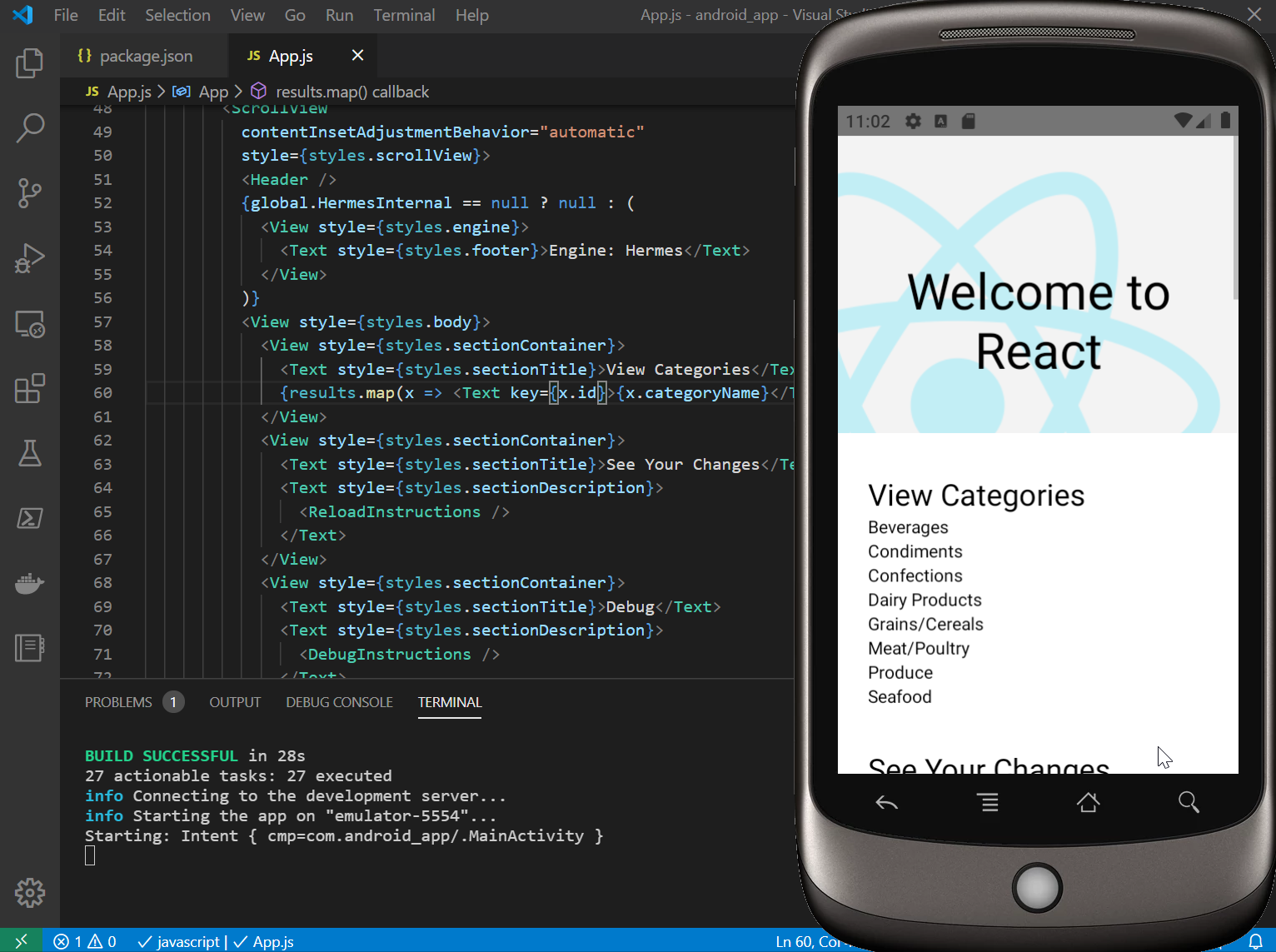
Task: Switch to the DEBUG CONSOLE panel tab
Action: [339, 702]
